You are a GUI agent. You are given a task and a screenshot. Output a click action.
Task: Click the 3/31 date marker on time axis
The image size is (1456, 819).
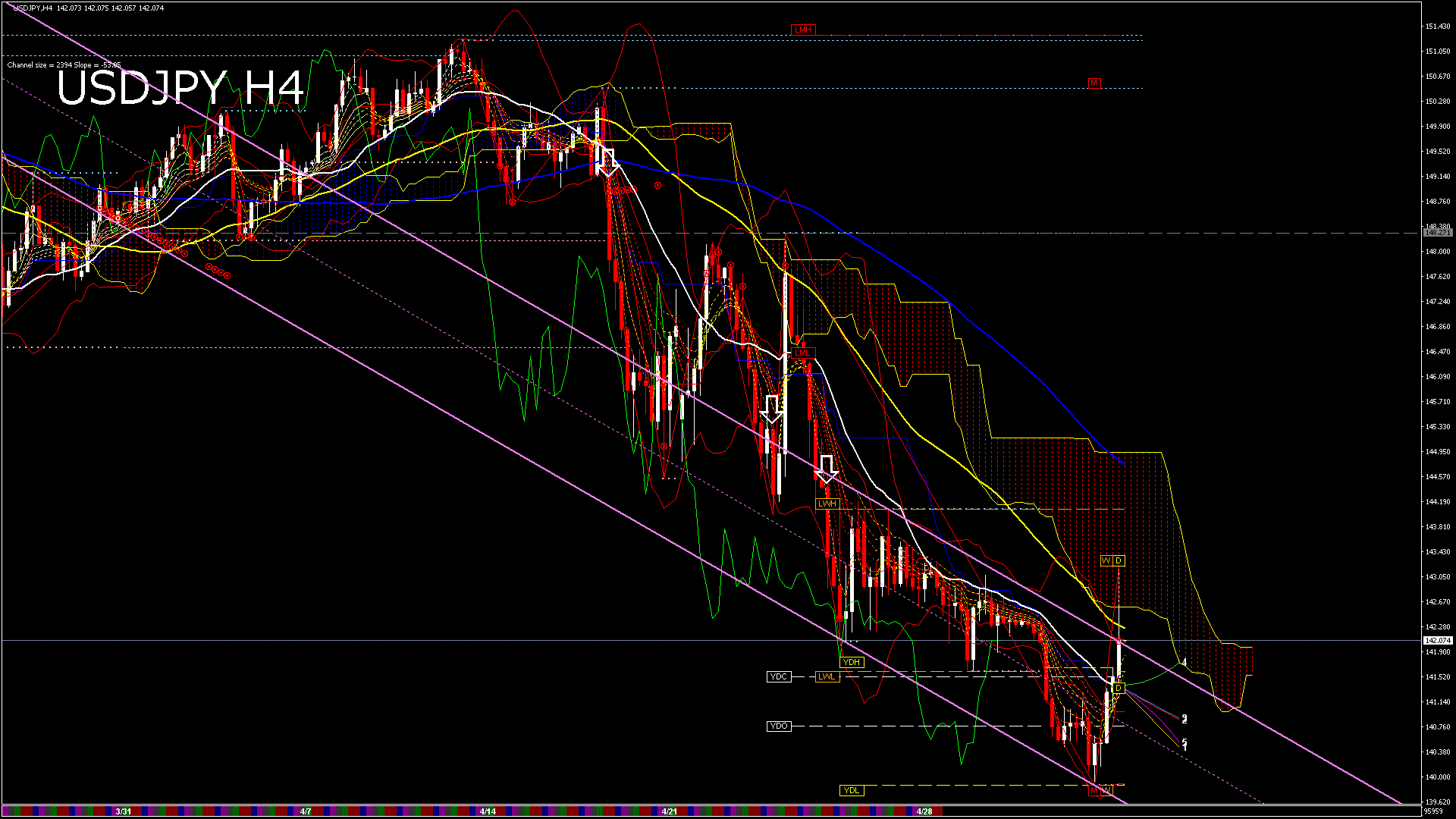[x=124, y=811]
